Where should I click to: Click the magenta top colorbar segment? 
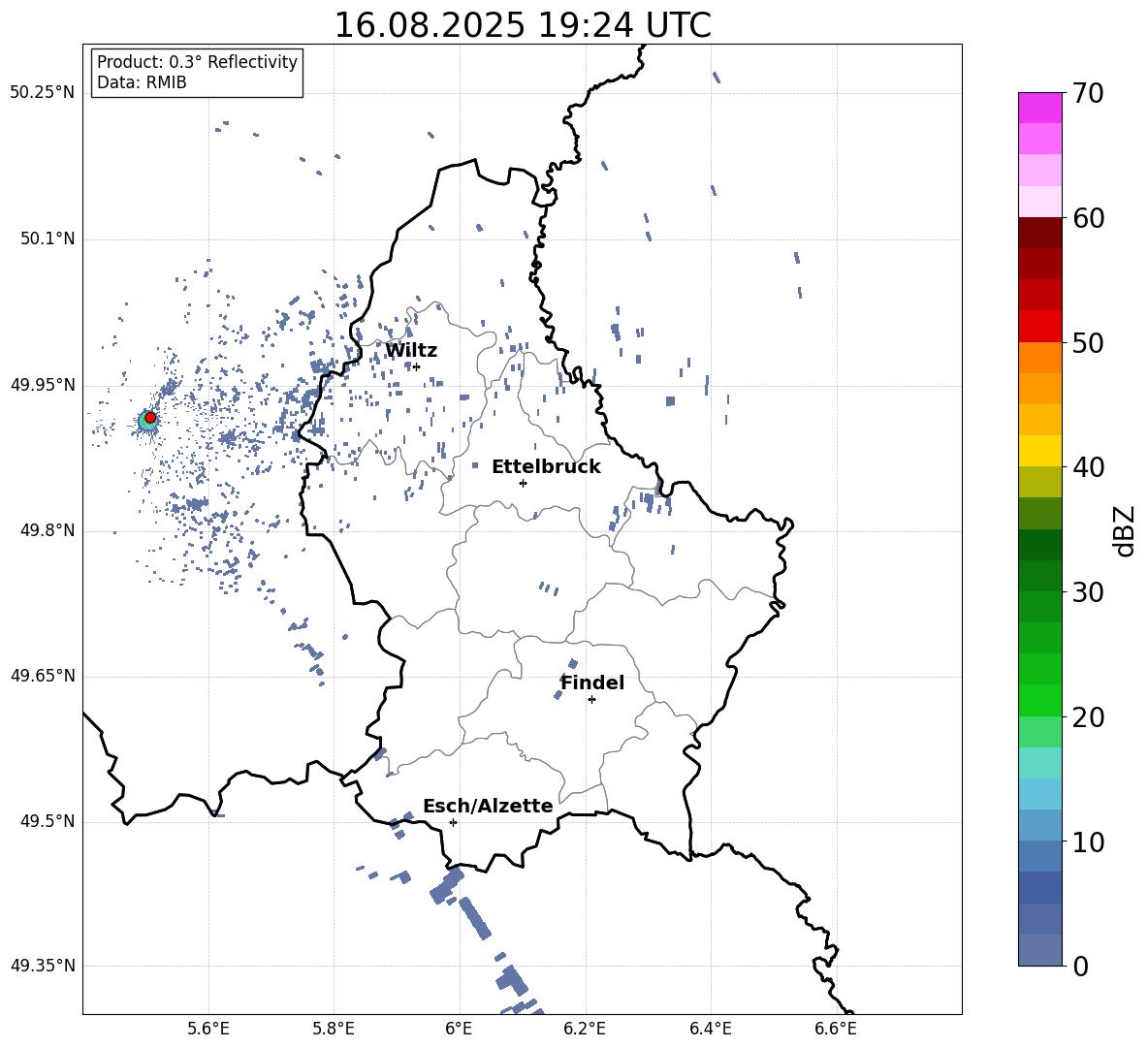point(1040,108)
